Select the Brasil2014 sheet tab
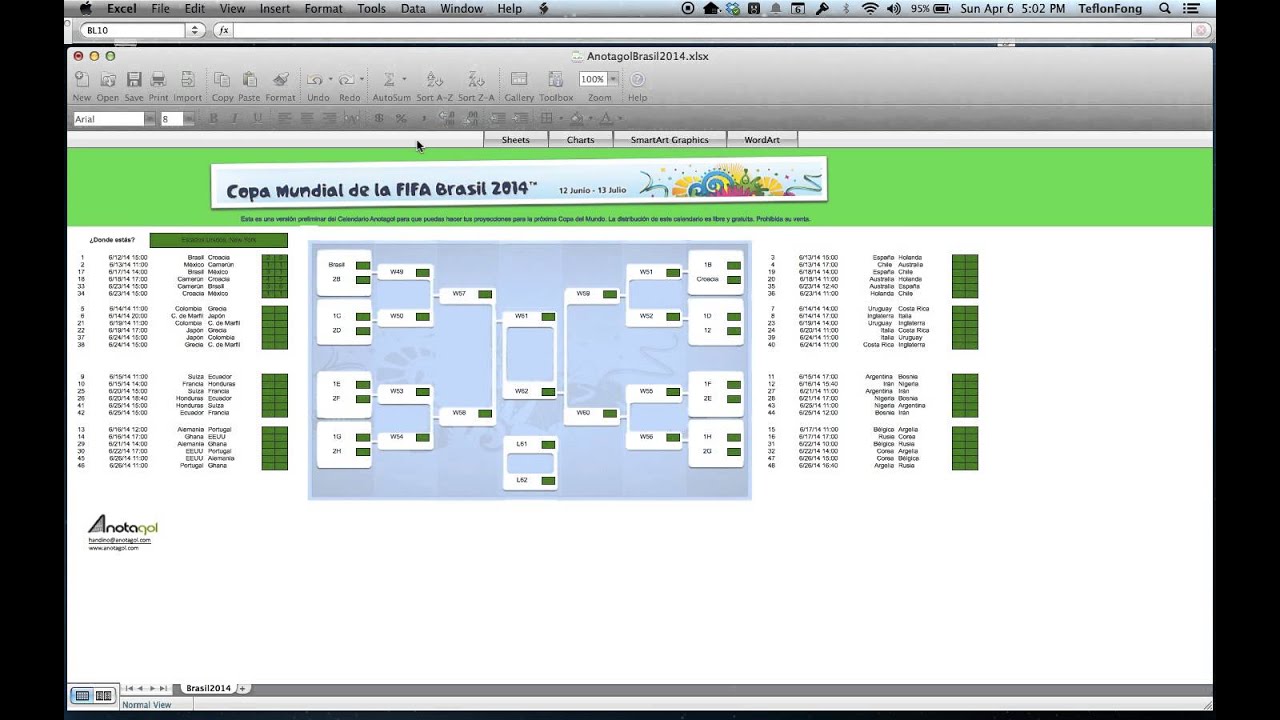Image resolution: width=1280 pixels, height=720 pixels. point(208,688)
